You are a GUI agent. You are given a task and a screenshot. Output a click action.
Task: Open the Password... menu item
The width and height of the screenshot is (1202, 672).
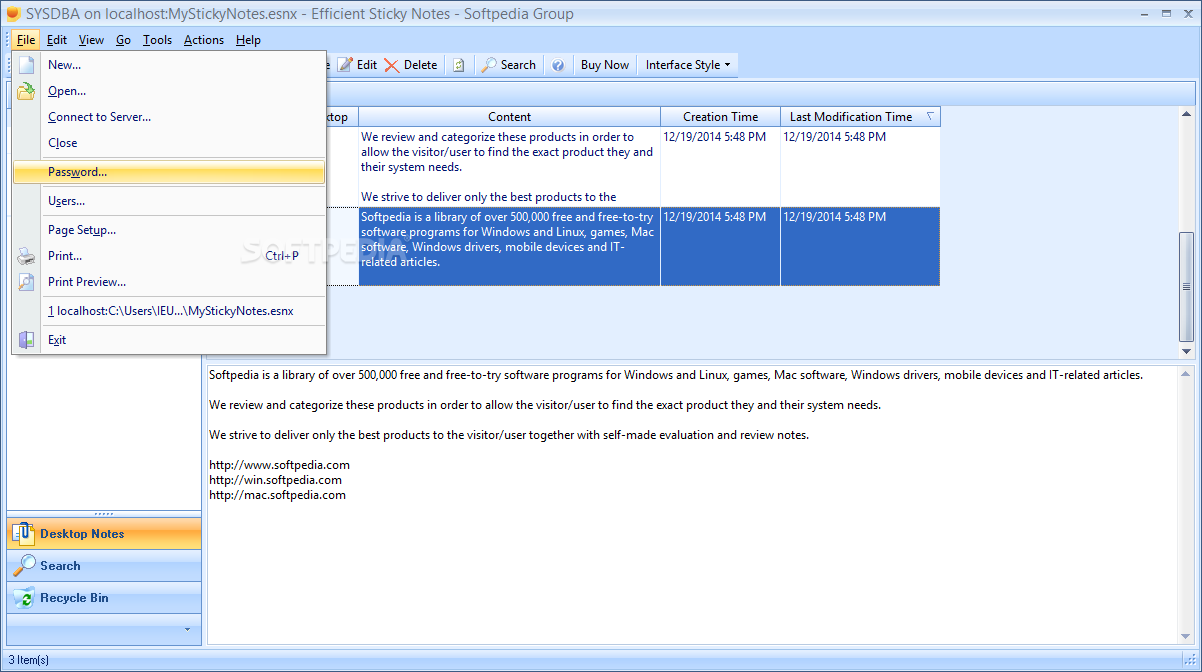tap(168, 172)
